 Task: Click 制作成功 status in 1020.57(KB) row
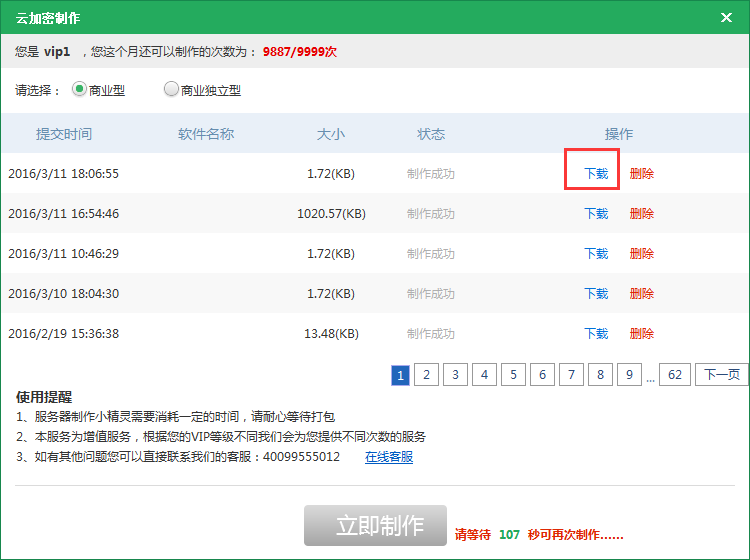[431, 214]
